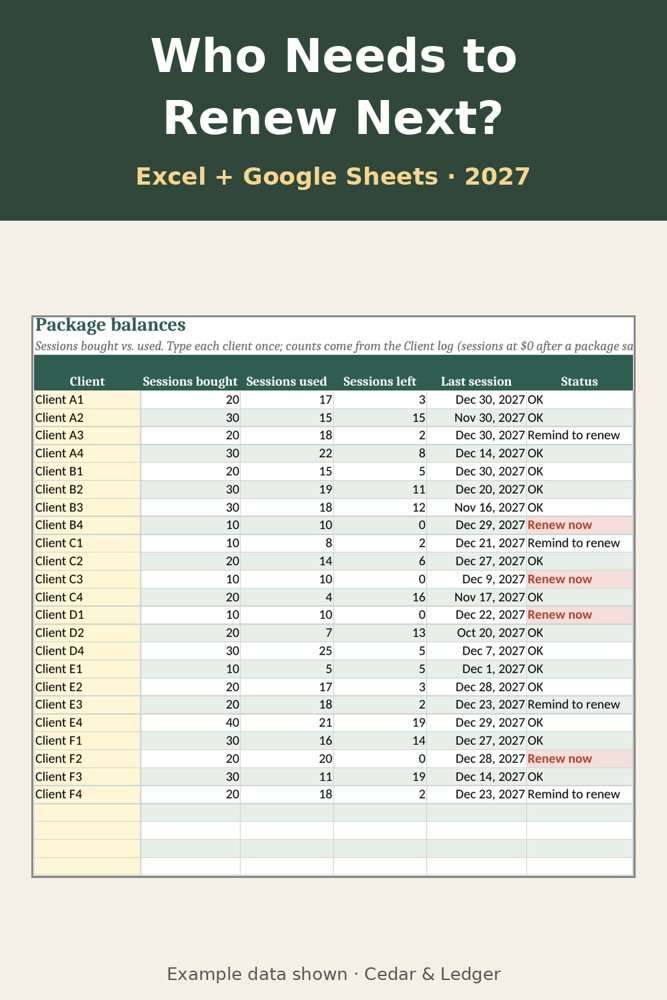This screenshot has height=1000, width=667.
Task: Click the cell 'Client C4'
Action: tap(87, 597)
